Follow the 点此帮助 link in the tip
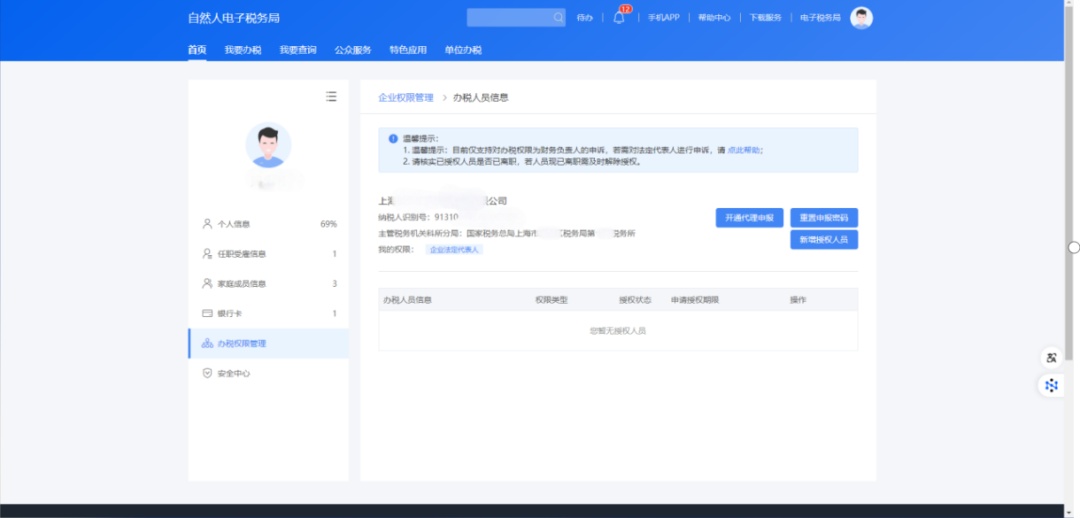The width and height of the screenshot is (1080, 518). 745,150
